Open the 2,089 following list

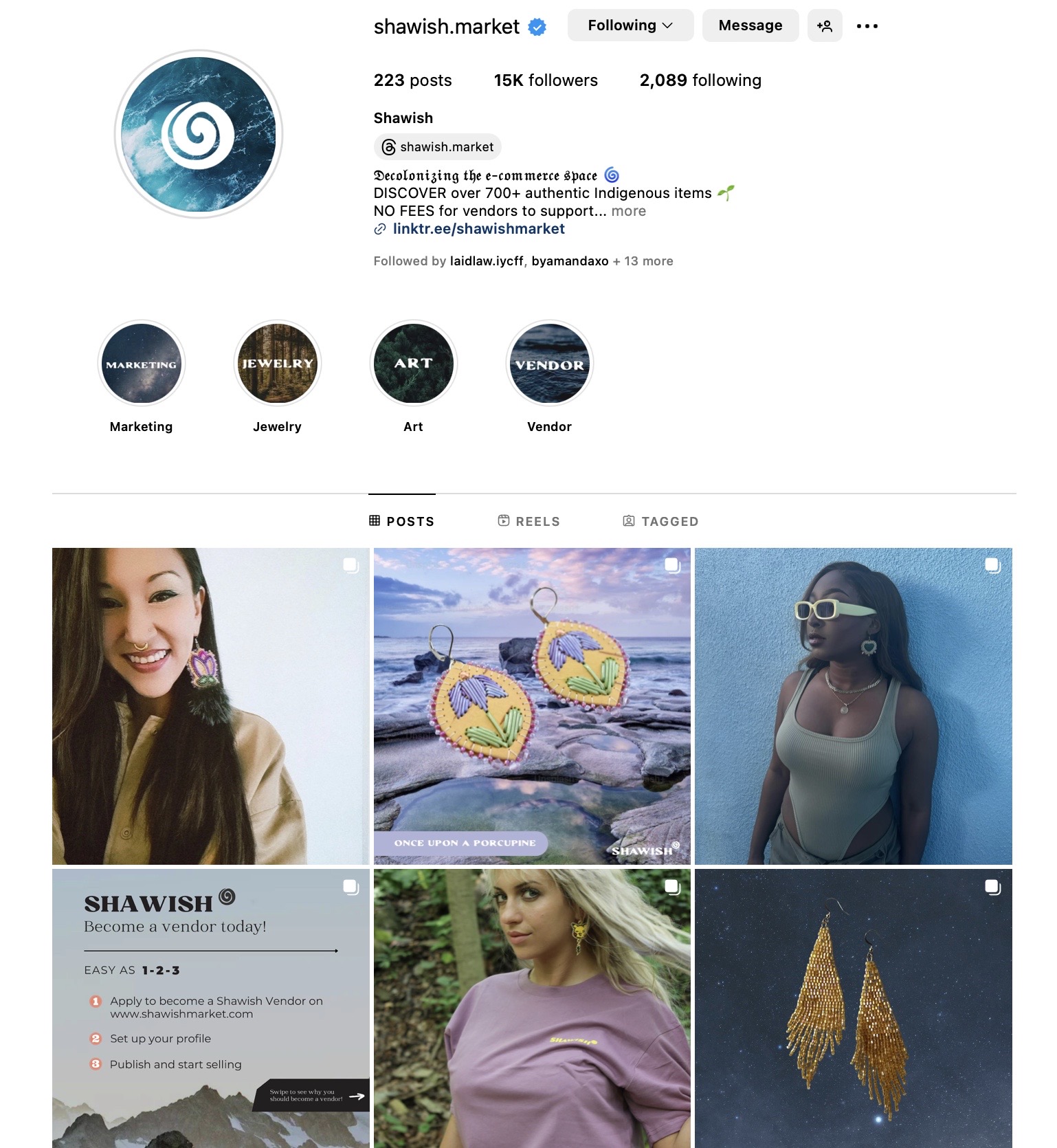[x=700, y=80]
